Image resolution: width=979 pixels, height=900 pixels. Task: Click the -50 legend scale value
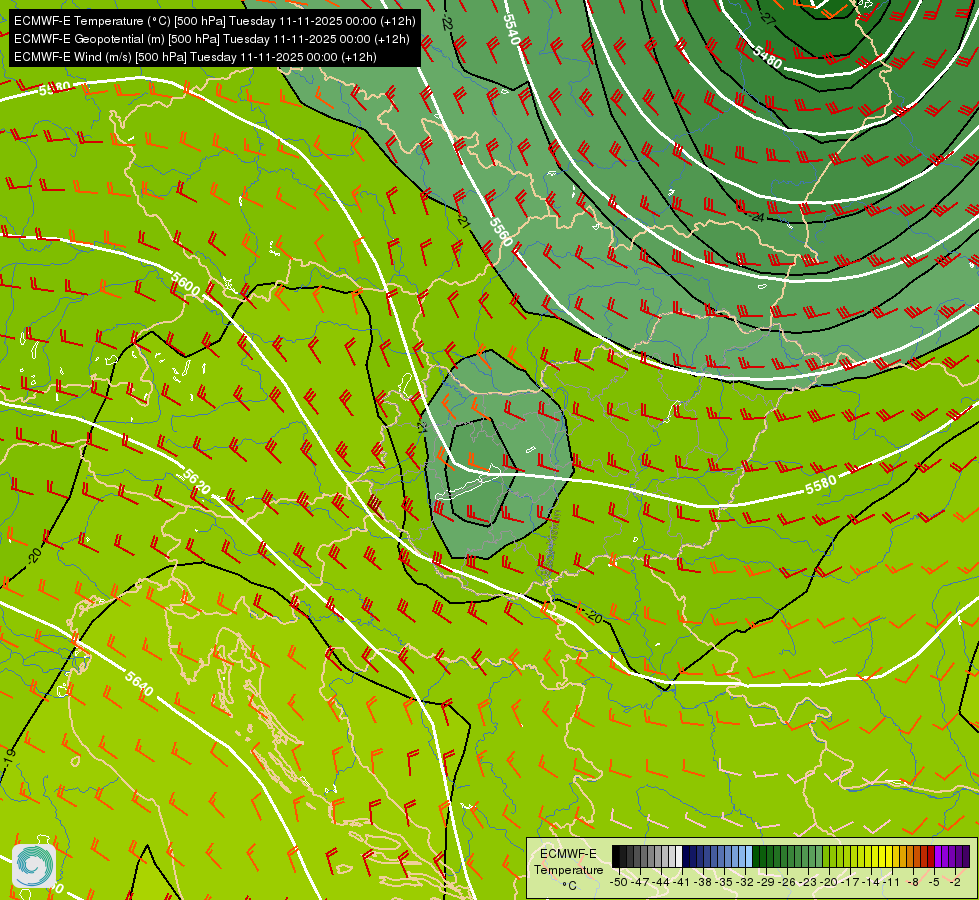(619, 882)
